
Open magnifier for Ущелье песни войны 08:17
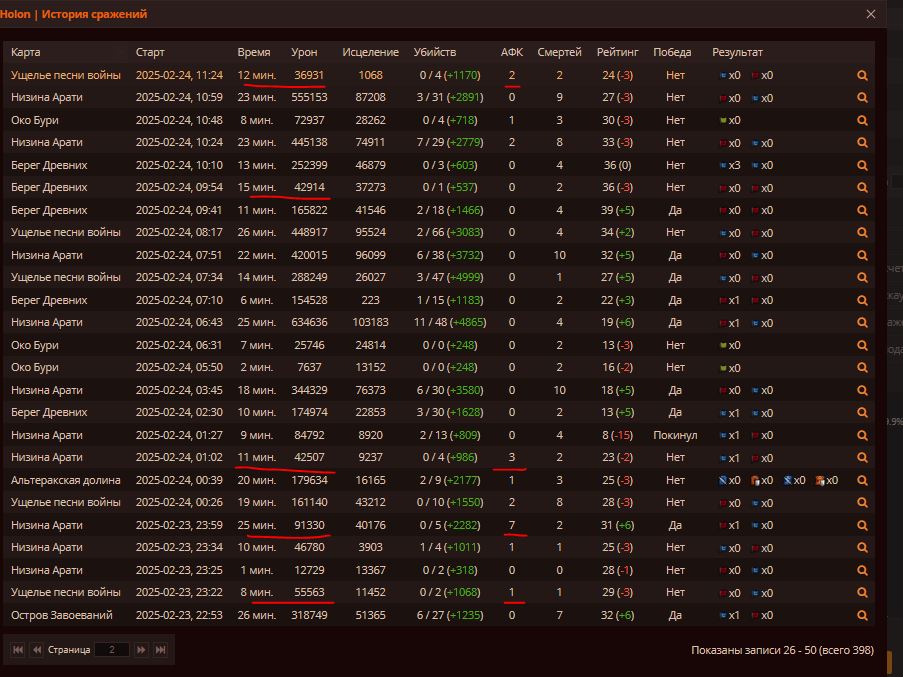click(x=862, y=233)
